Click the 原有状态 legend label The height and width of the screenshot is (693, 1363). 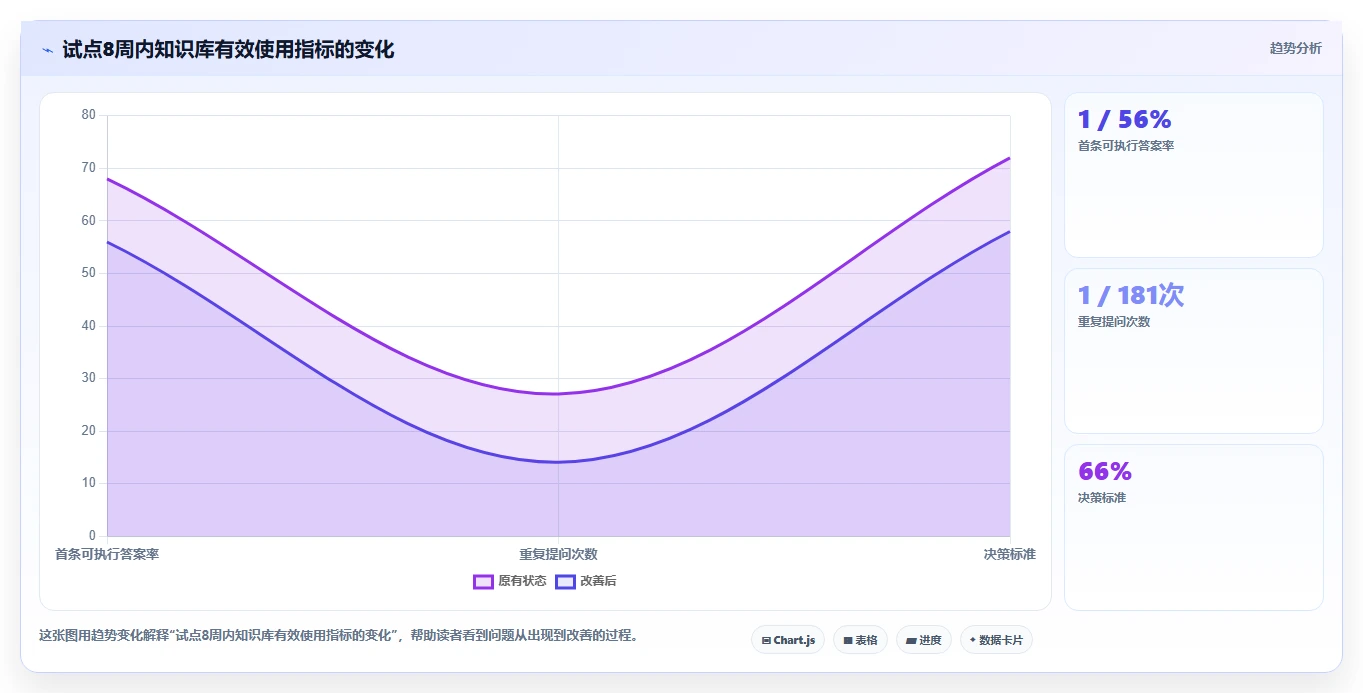click(x=522, y=581)
